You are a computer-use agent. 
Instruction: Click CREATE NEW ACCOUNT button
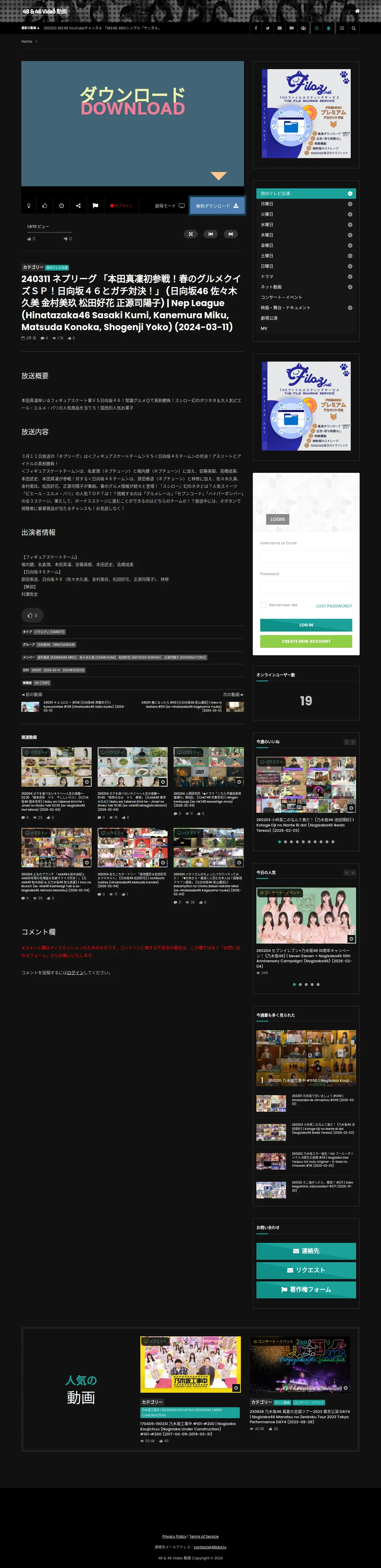click(306, 641)
